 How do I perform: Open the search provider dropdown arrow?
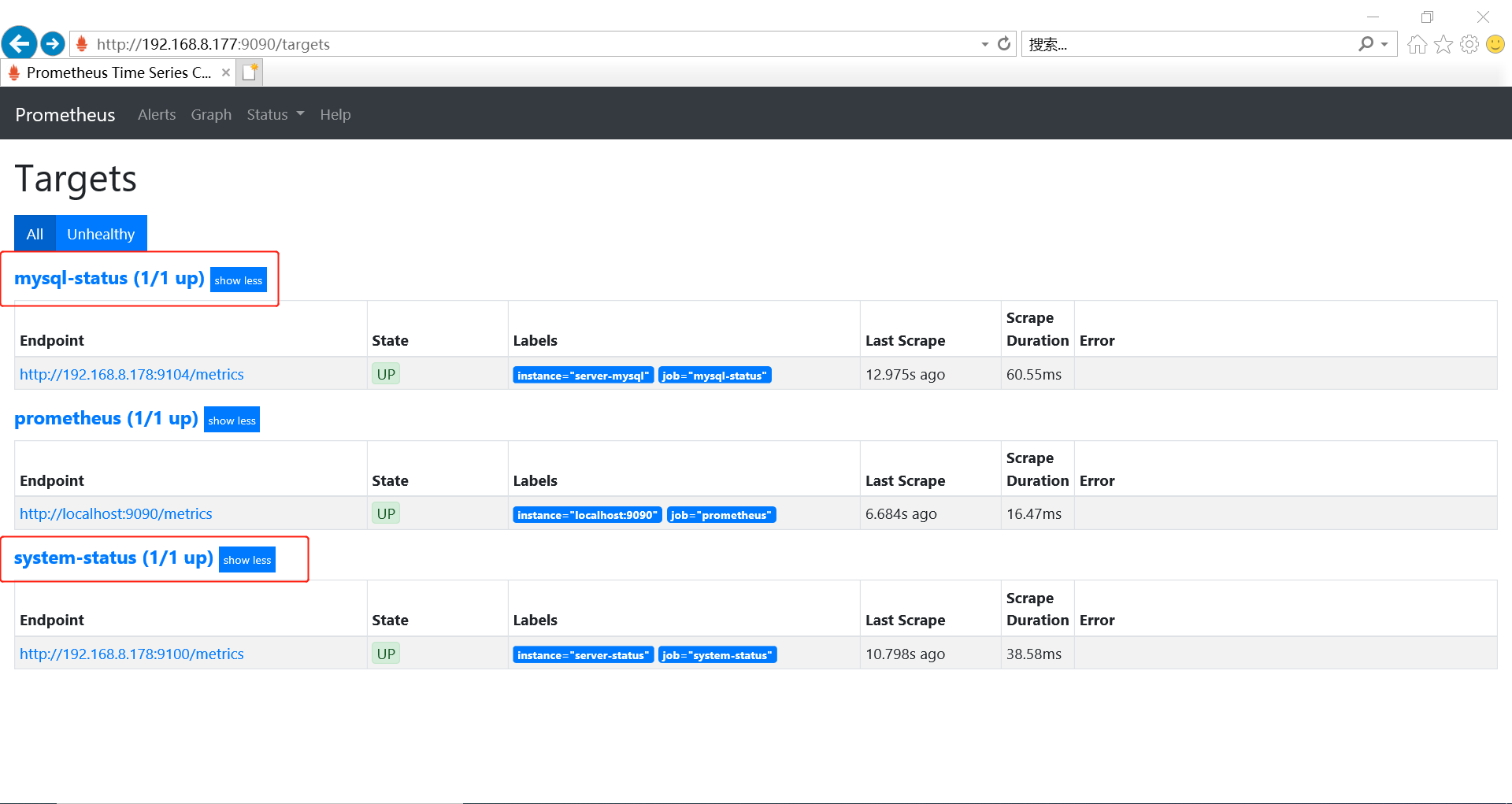click(1384, 44)
